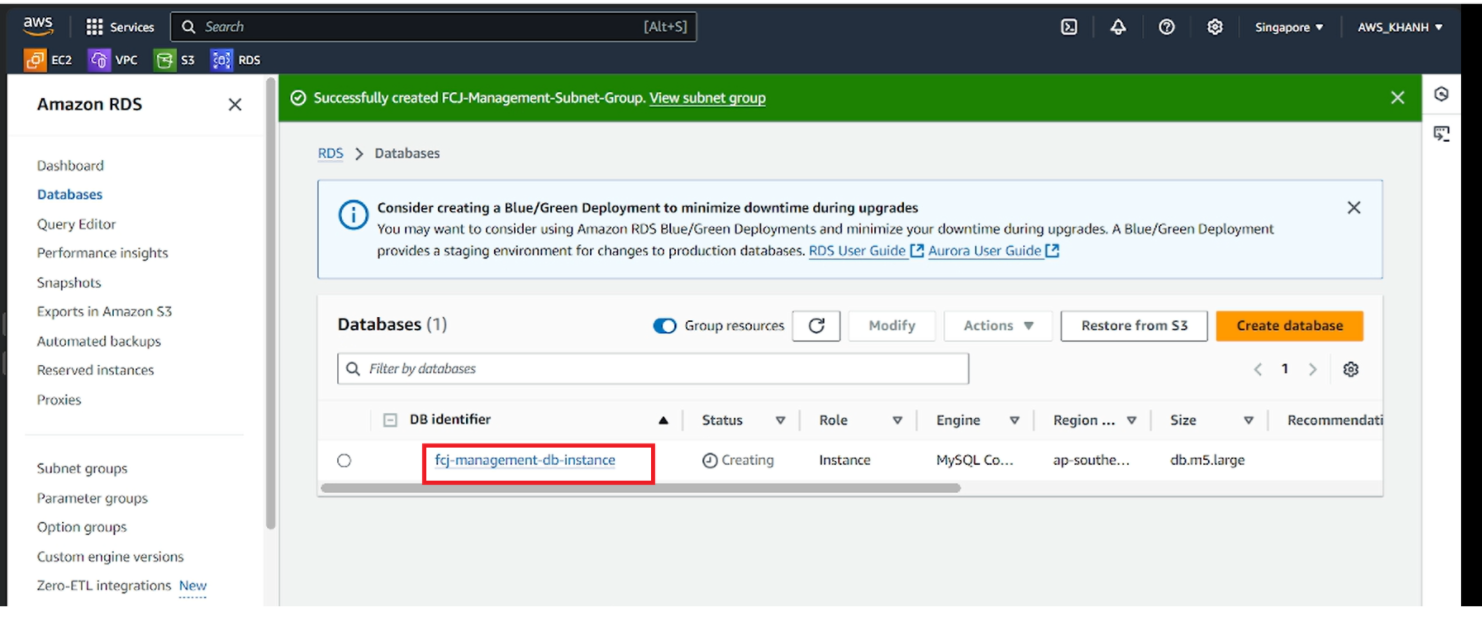Sort by the Size column
1482x624 pixels.
pos(1248,421)
